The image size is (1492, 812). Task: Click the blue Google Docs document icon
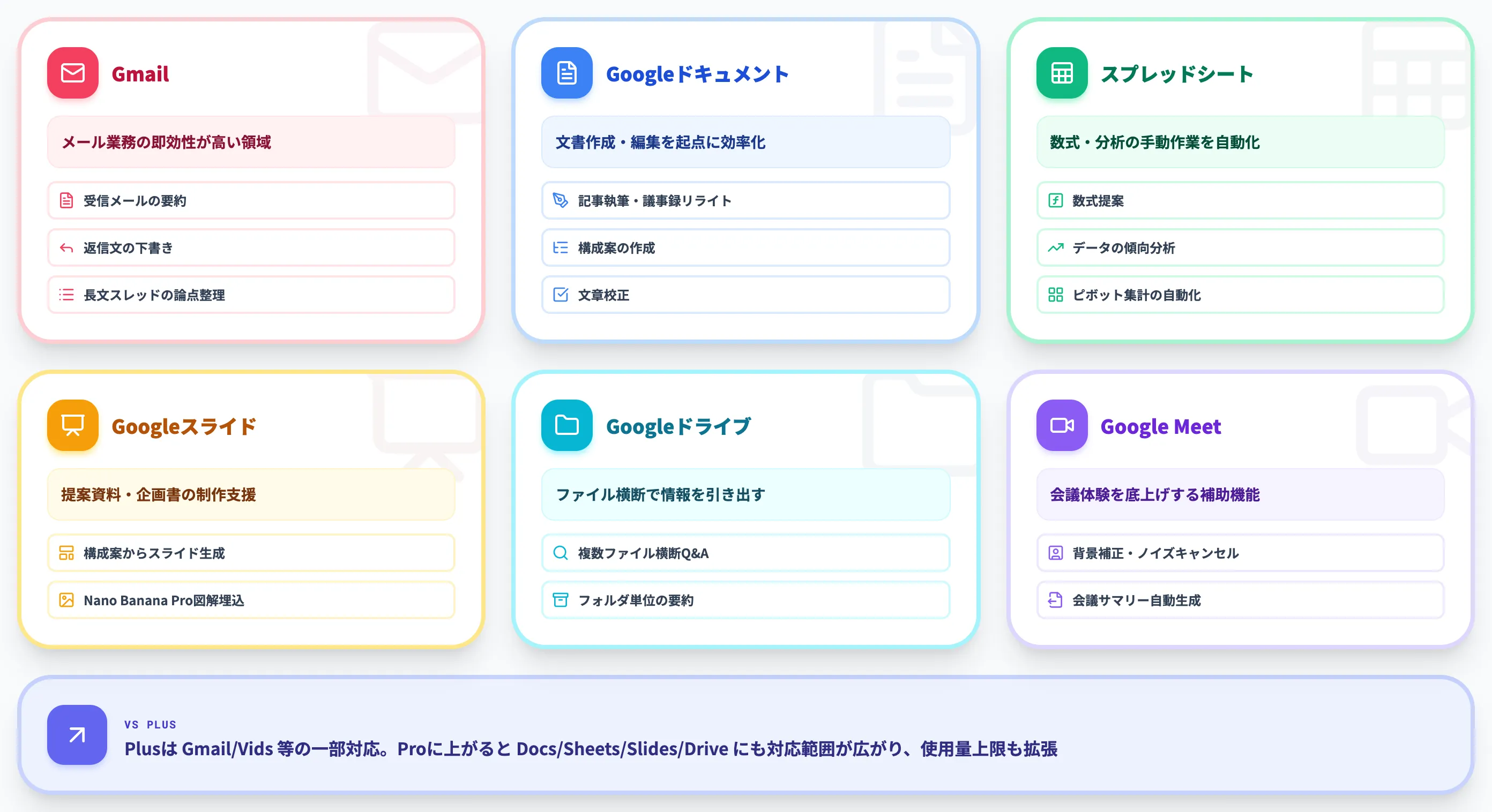[566, 73]
